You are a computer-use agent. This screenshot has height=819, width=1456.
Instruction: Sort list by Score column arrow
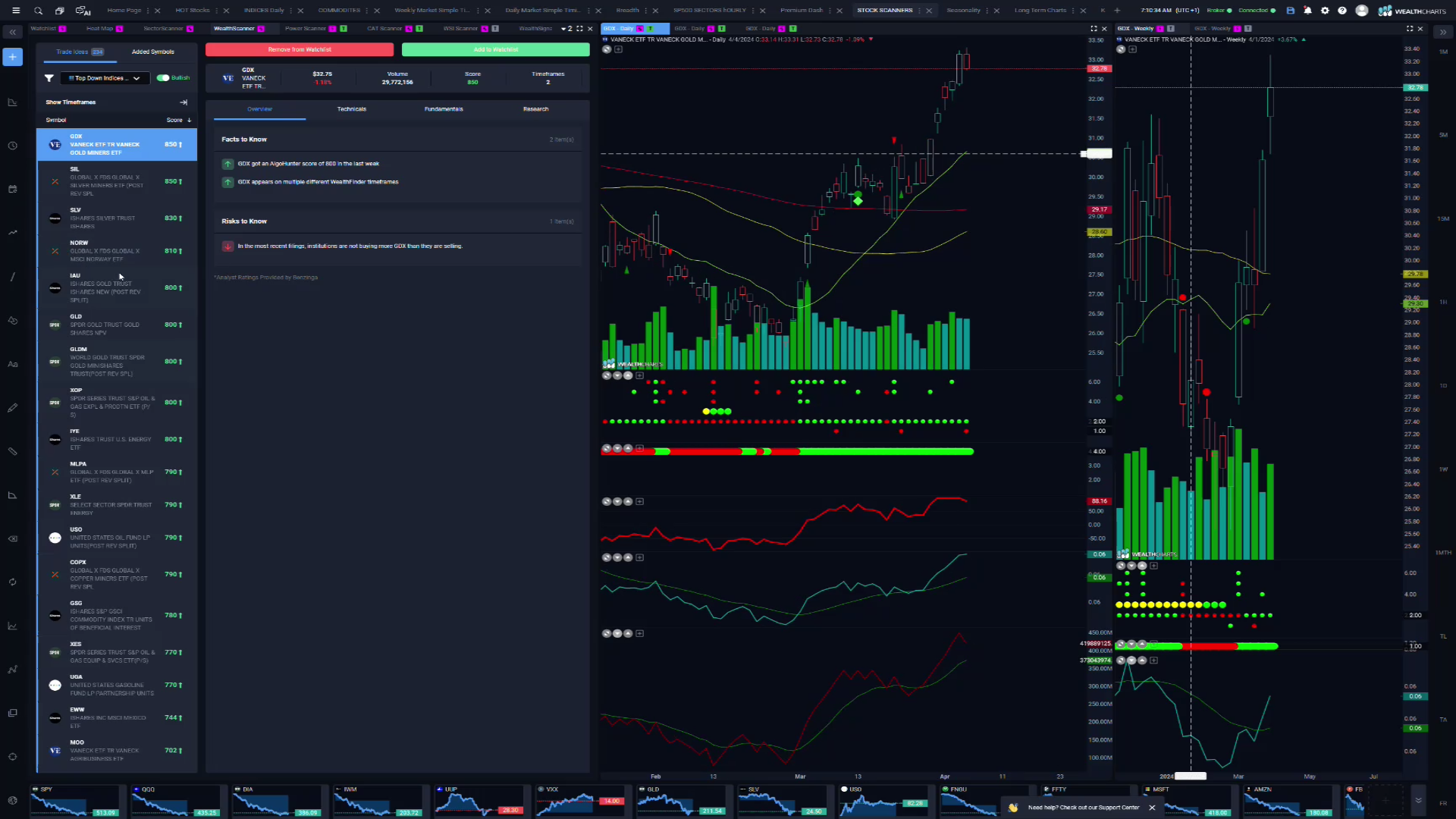pos(189,121)
